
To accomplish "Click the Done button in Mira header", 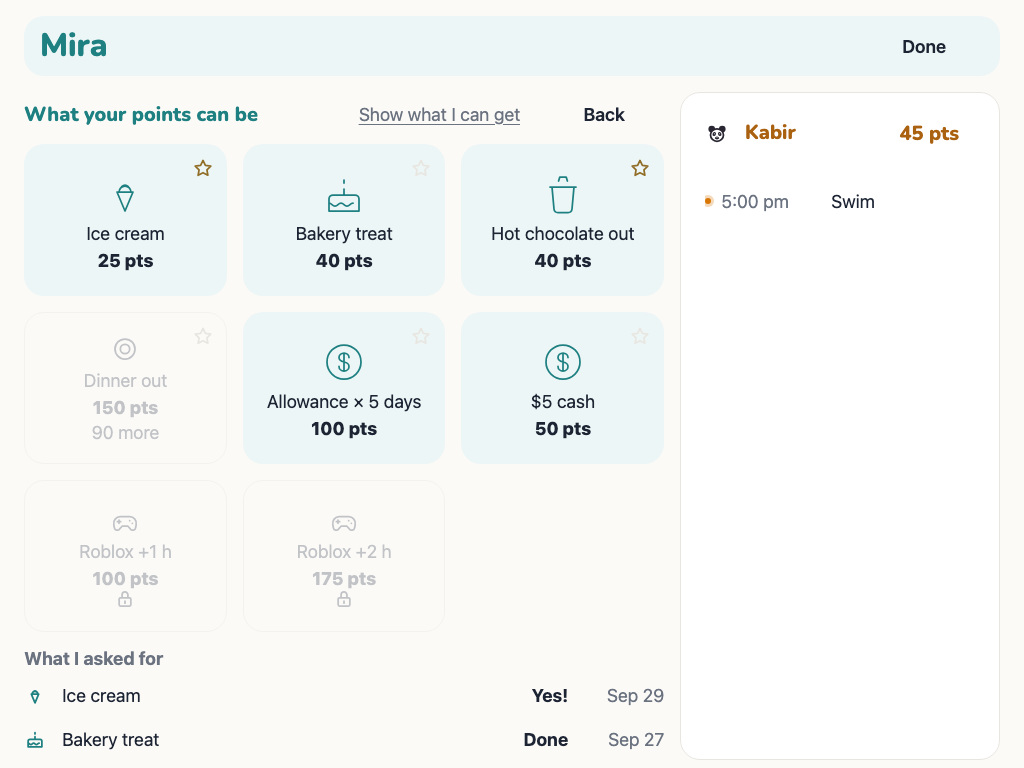I will (923, 47).
